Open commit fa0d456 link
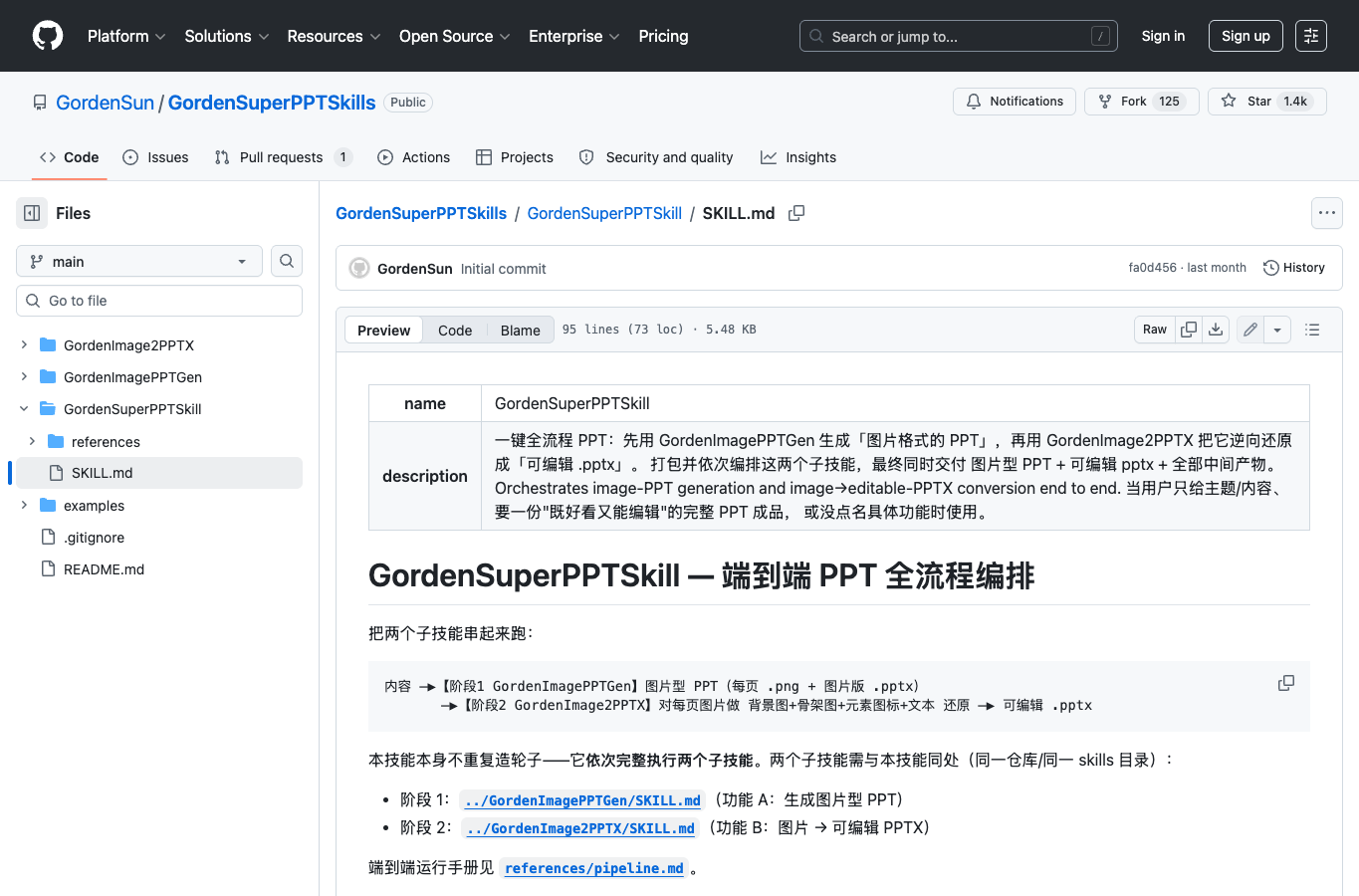This screenshot has width=1359, height=896. 1152,268
